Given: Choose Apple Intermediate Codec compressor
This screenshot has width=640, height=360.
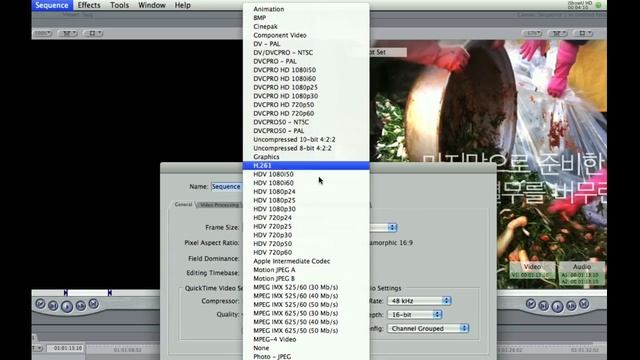Looking at the screenshot, I should [x=306, y=261].
